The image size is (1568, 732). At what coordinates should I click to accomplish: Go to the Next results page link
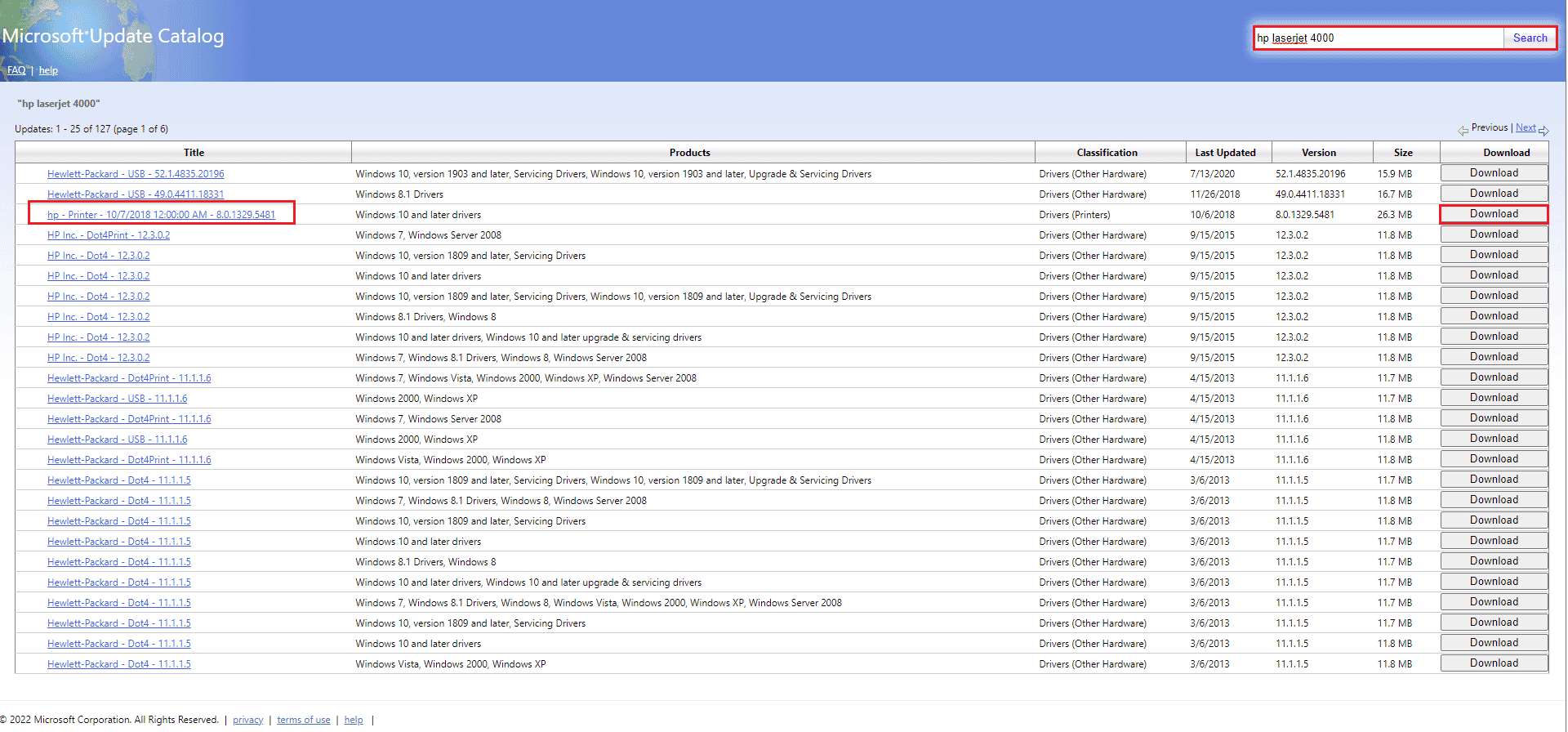(1525, 128)
